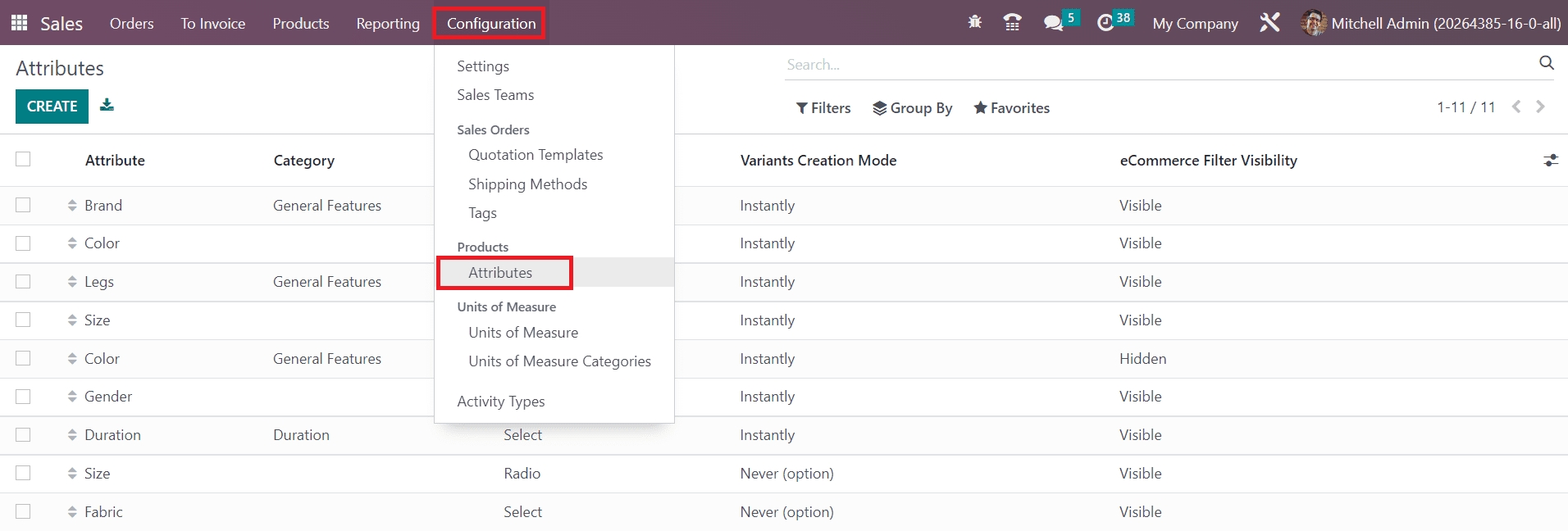
Task: Toggle the select-all header checkbox
Action: point(23,159)
